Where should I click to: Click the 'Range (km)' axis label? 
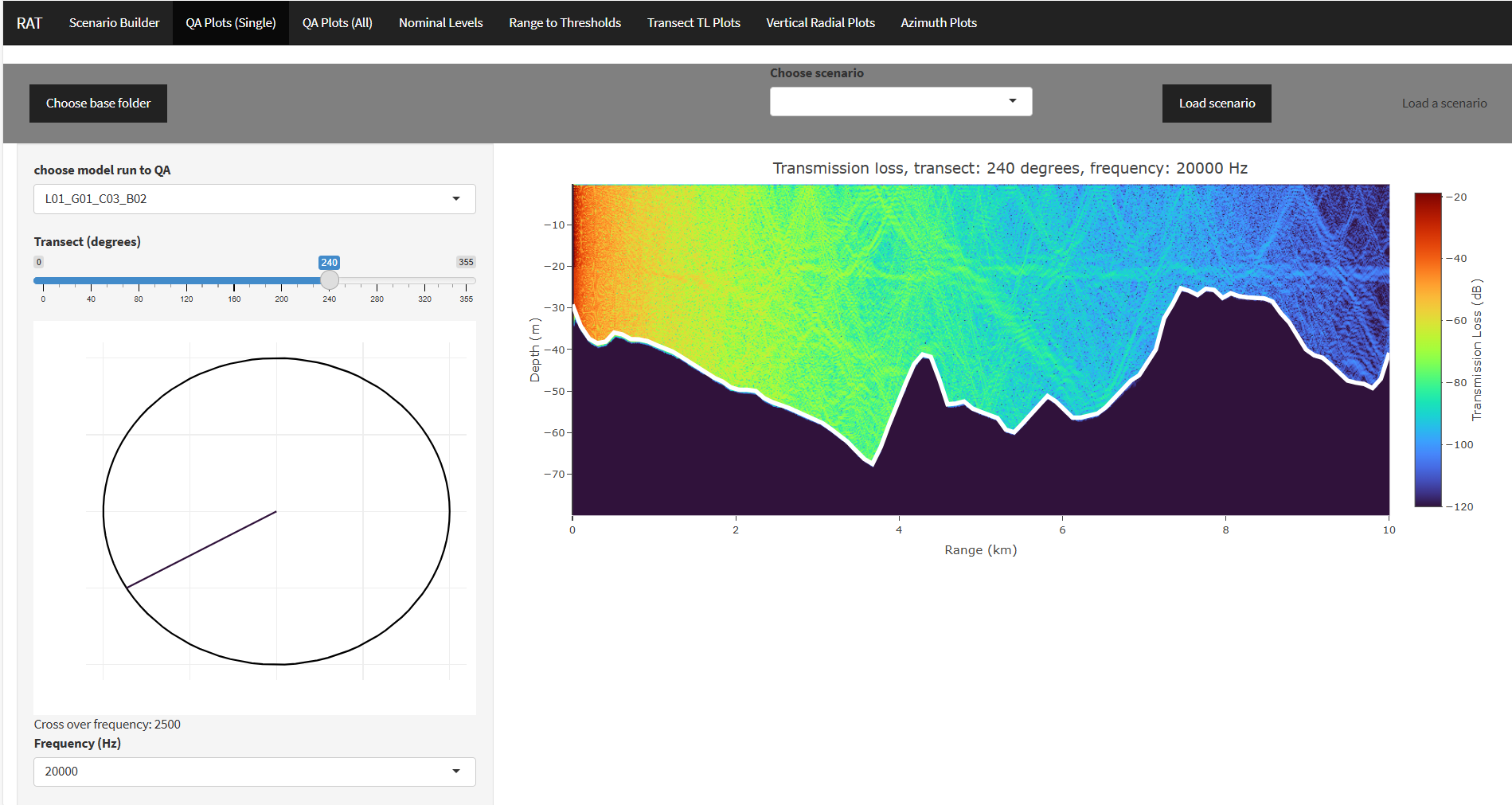[x=981, y=550]
